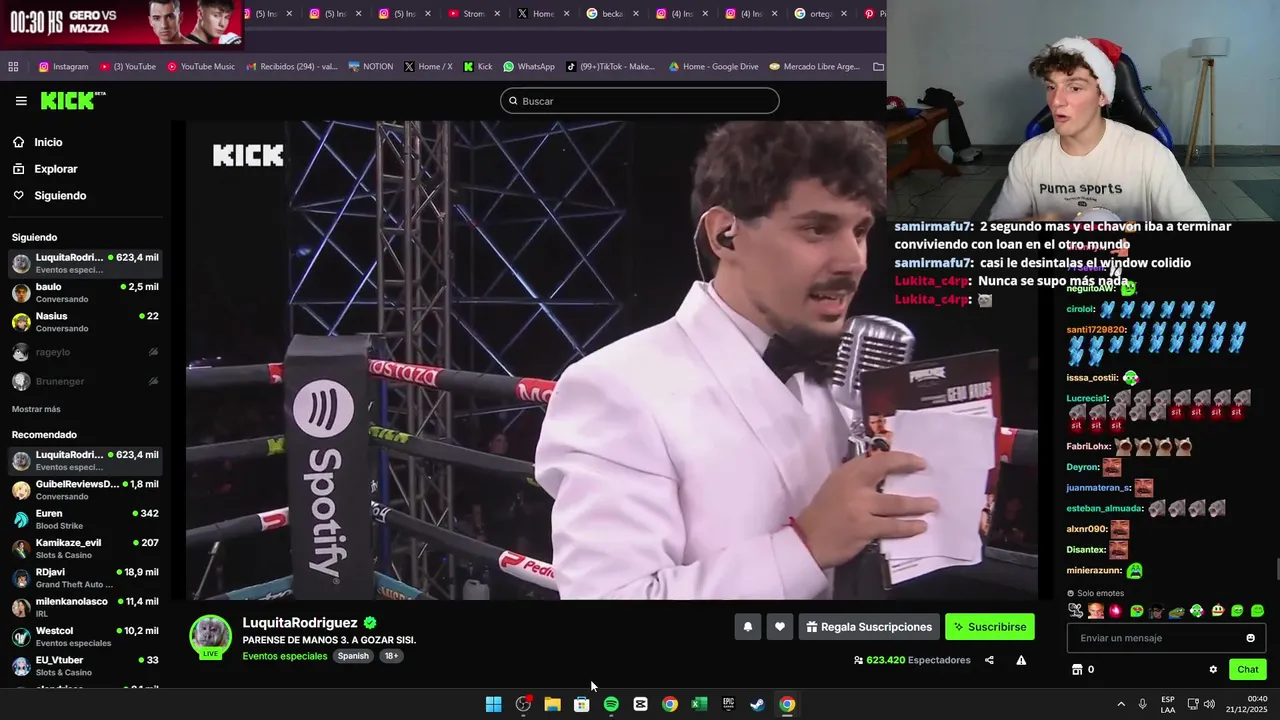This screenshot has height=720, width=1280.
Task: Click the Spanish language tag
Action: [353, 656]
